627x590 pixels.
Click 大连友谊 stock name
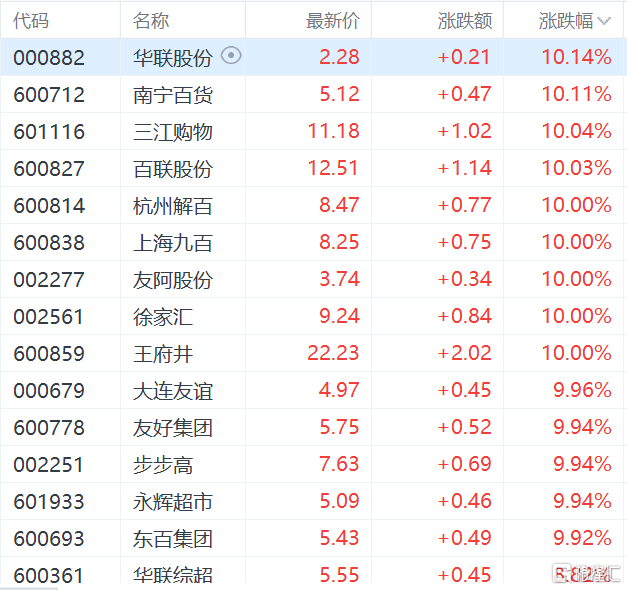pyautogui.click(x=172, y=391)
